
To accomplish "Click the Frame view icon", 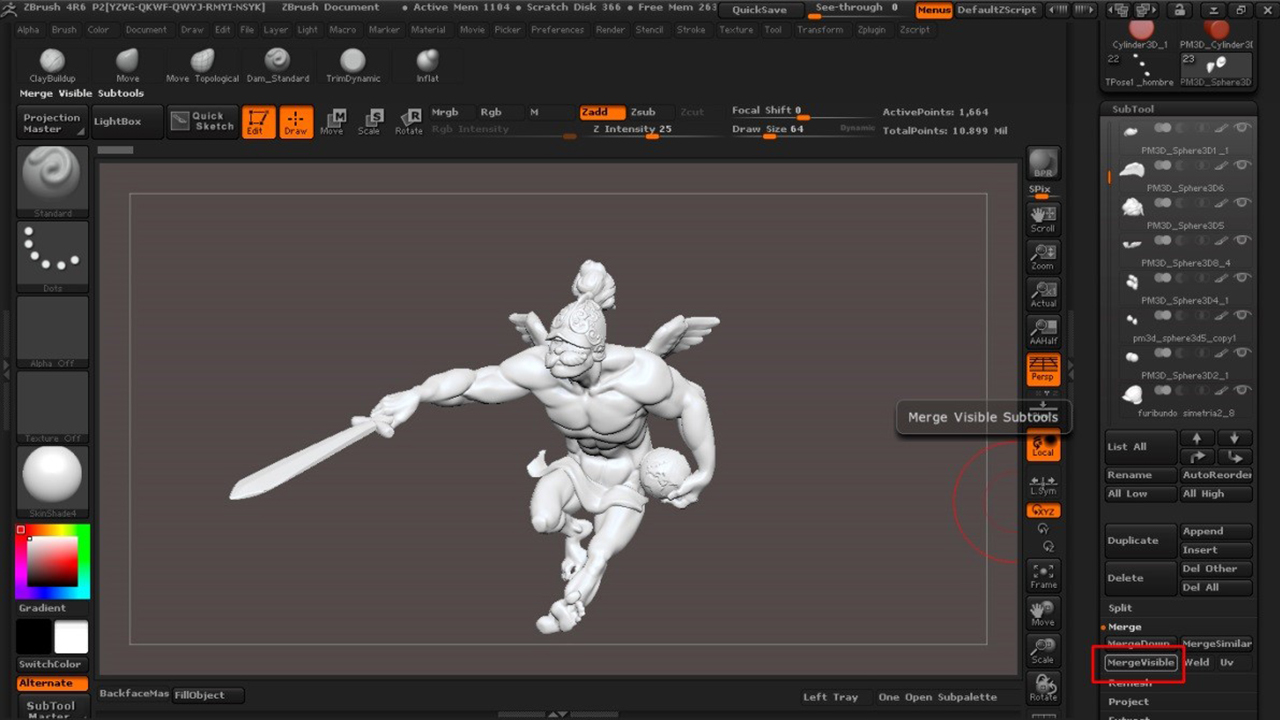I will click(1043, 576).
